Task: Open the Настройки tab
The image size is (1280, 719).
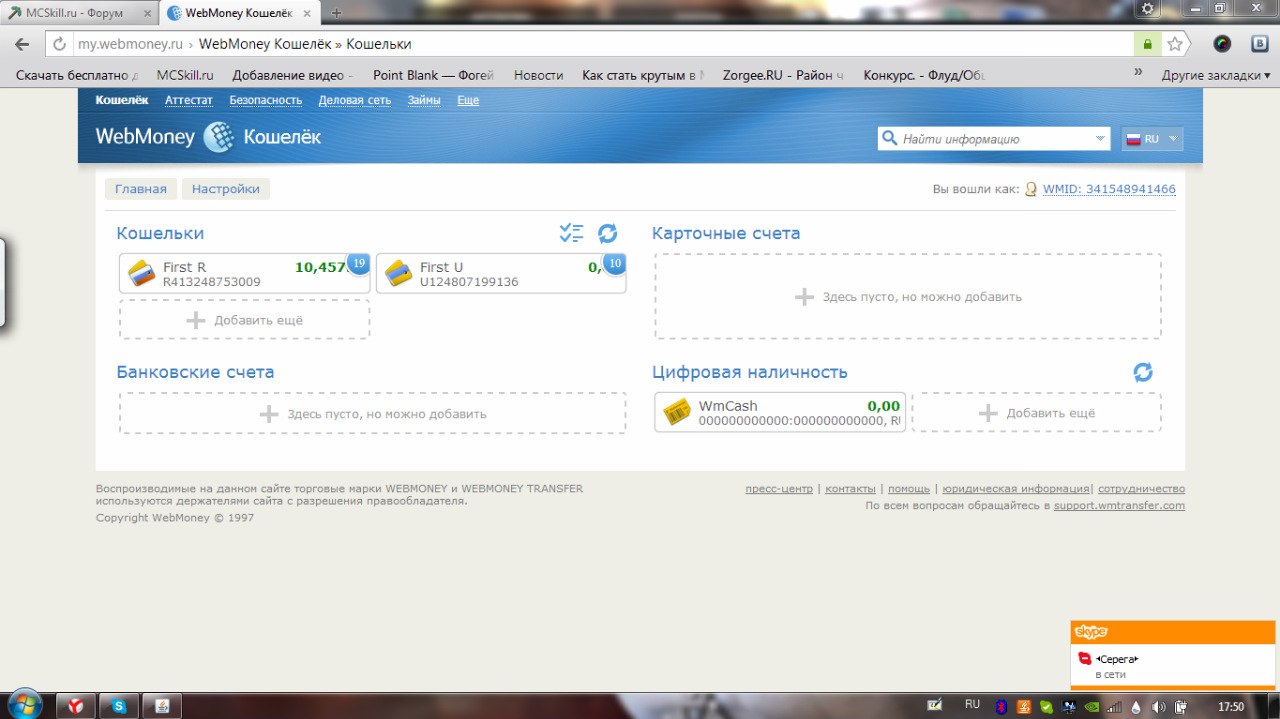Action: (x=226, y=189)
